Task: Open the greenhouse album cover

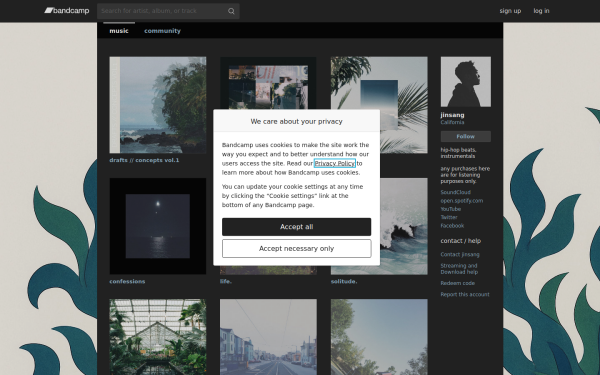Action: [x=158, y=337]
